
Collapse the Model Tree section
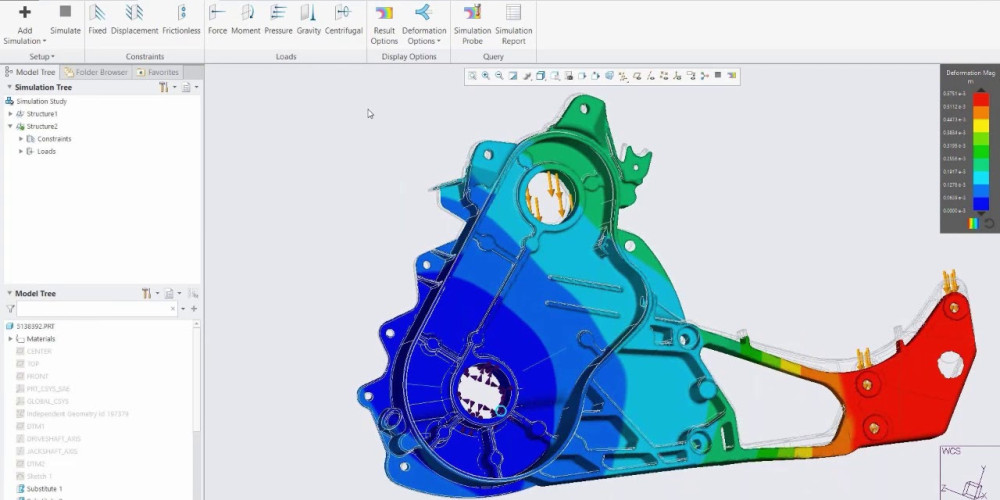tap(10, 293)
